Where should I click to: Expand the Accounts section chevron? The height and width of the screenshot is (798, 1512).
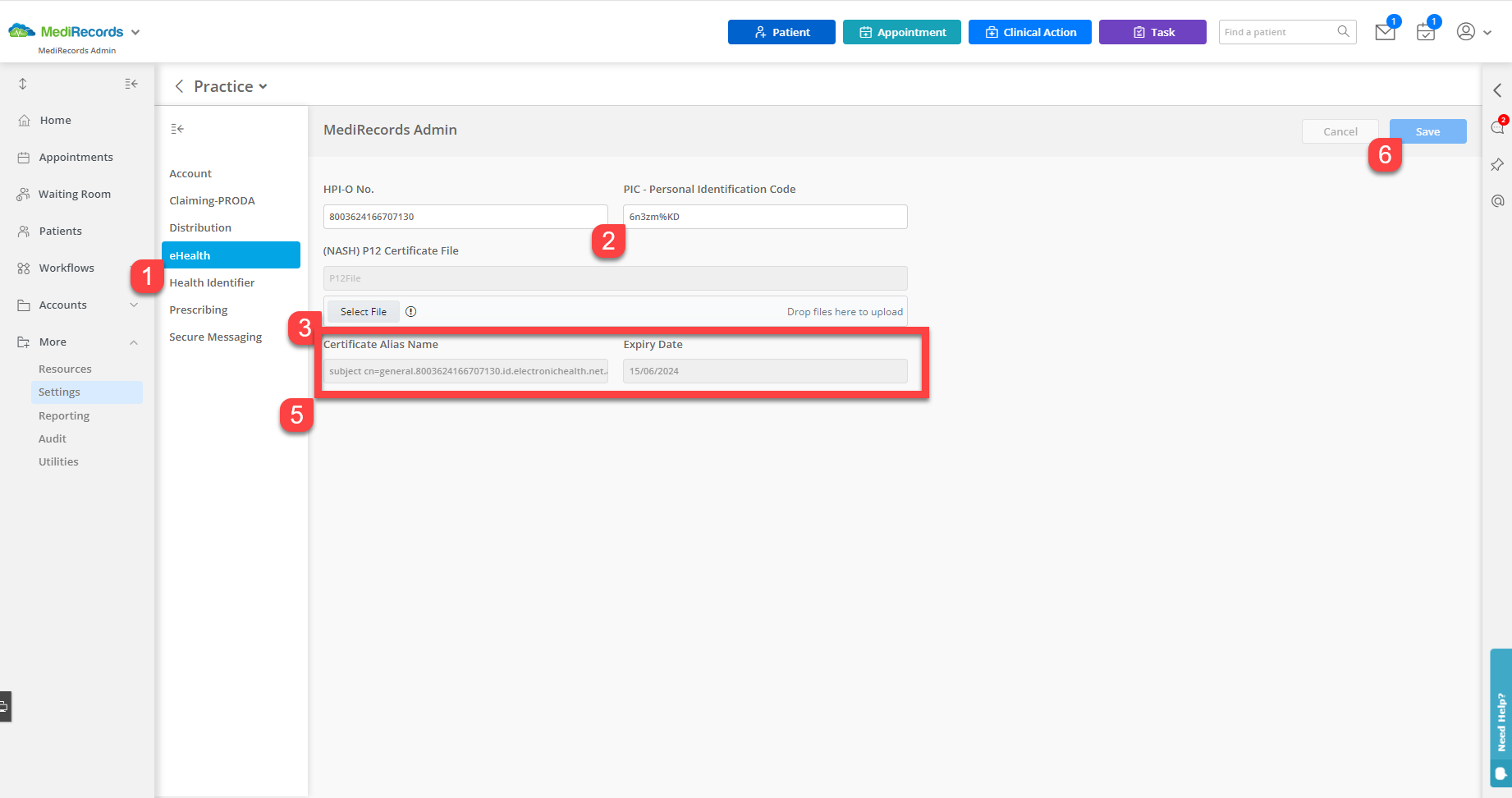pos(134,305)
